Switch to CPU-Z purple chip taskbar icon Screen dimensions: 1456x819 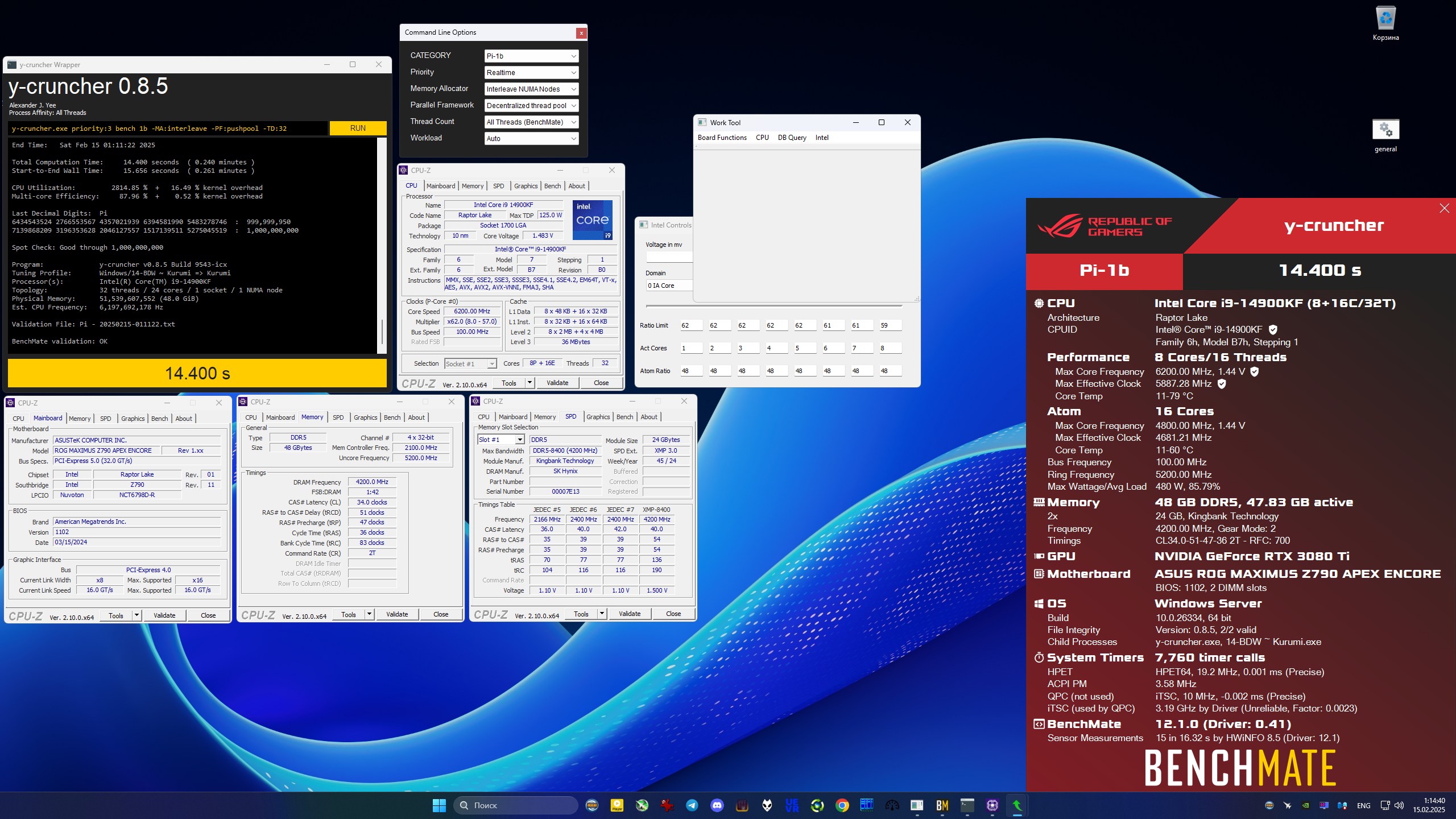pos(992,805)
